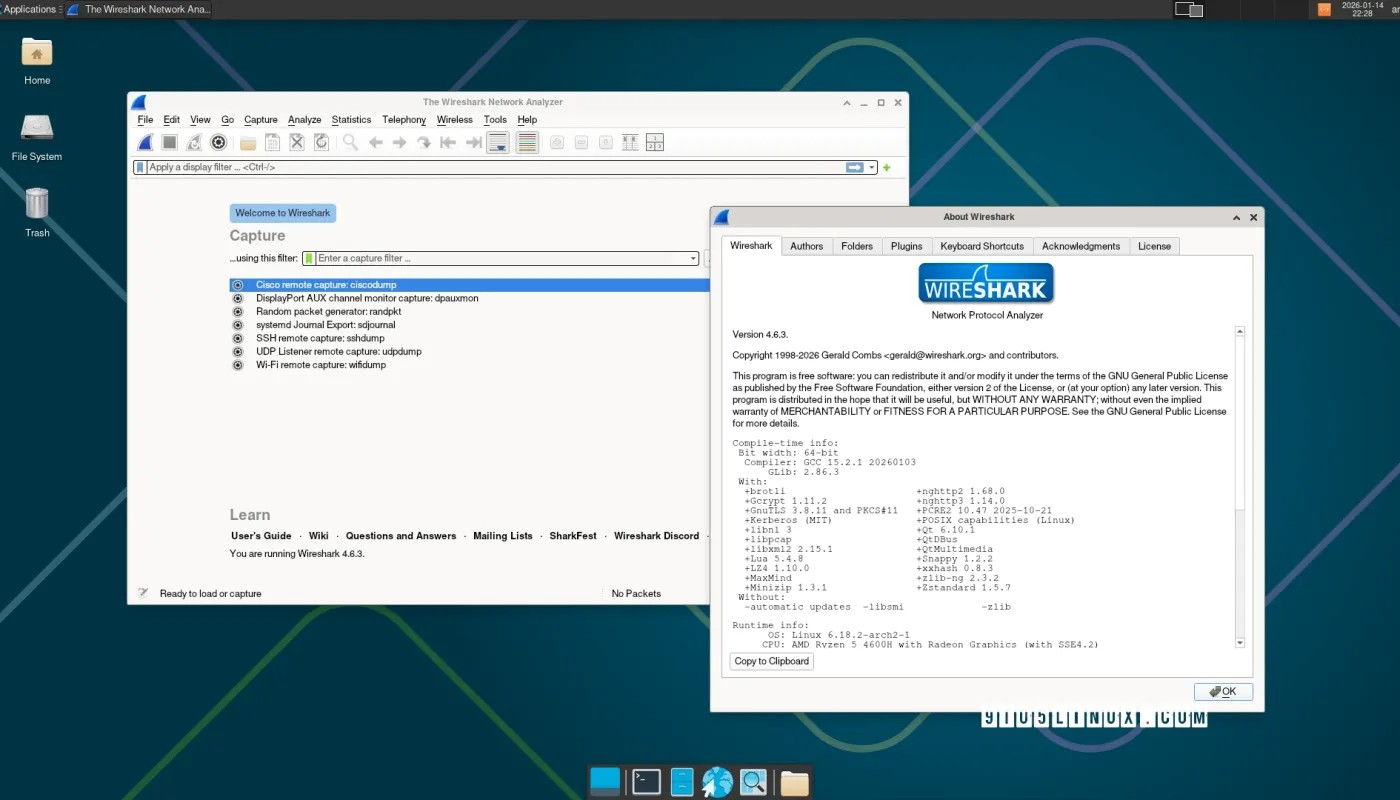The width and height of the screenshot is (1400, 800).
Task: Click the display filter bookmark icon
Action: 139,167
